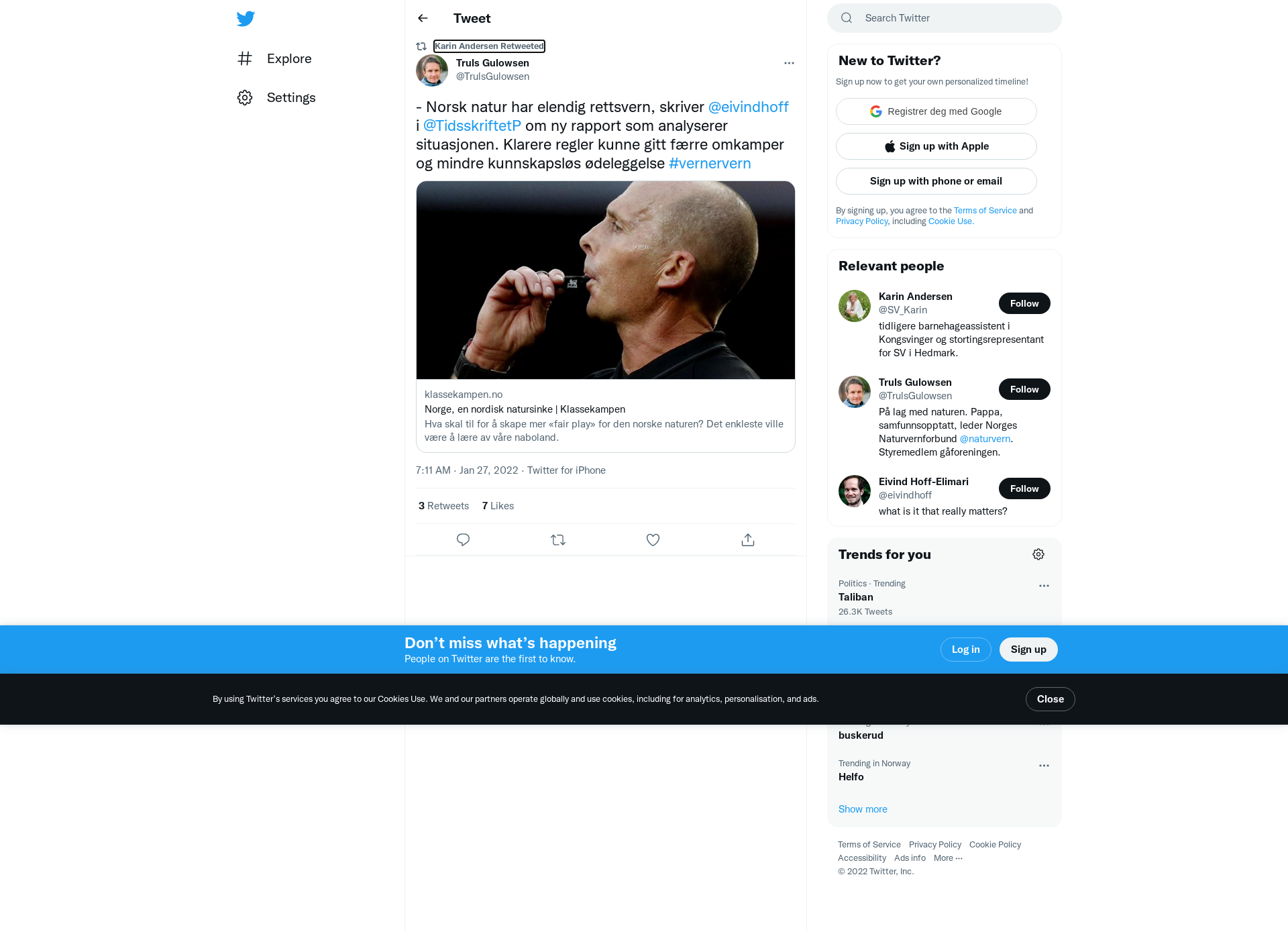This screenshot has width=1288, height=932.
Task: Open the tweet's more options menu
Action: point(789,63)
